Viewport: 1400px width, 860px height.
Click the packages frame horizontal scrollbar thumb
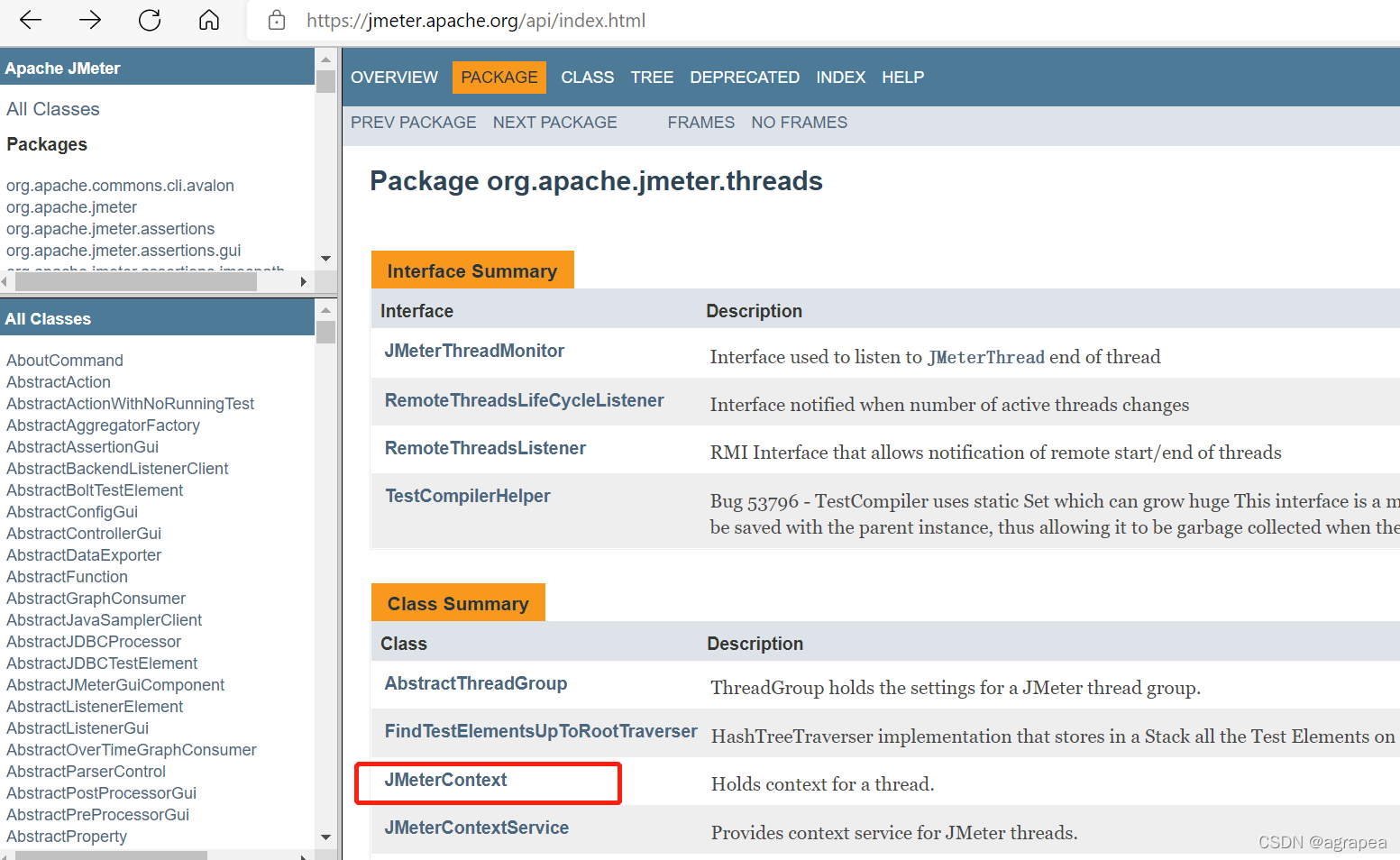pyautogui.click(x=136, y=282)
